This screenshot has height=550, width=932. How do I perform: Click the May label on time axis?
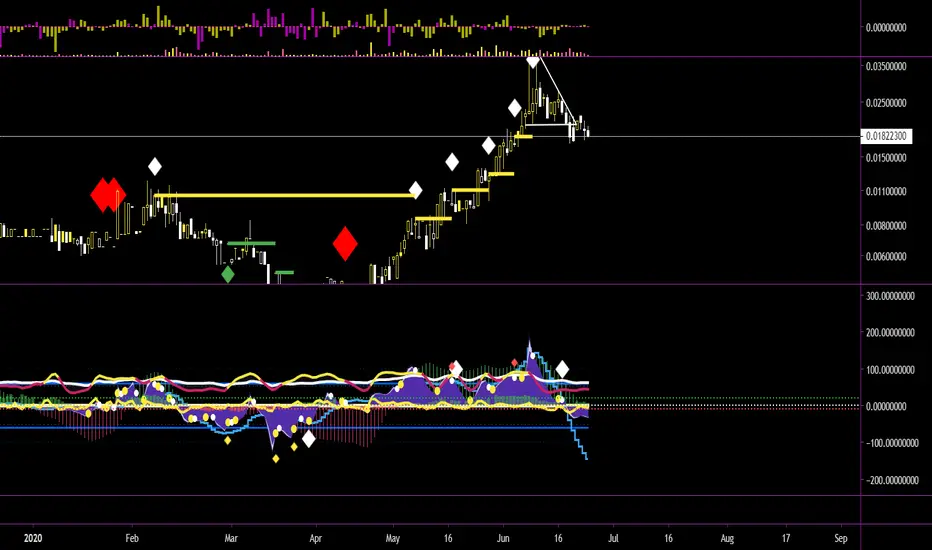[393, 538]
